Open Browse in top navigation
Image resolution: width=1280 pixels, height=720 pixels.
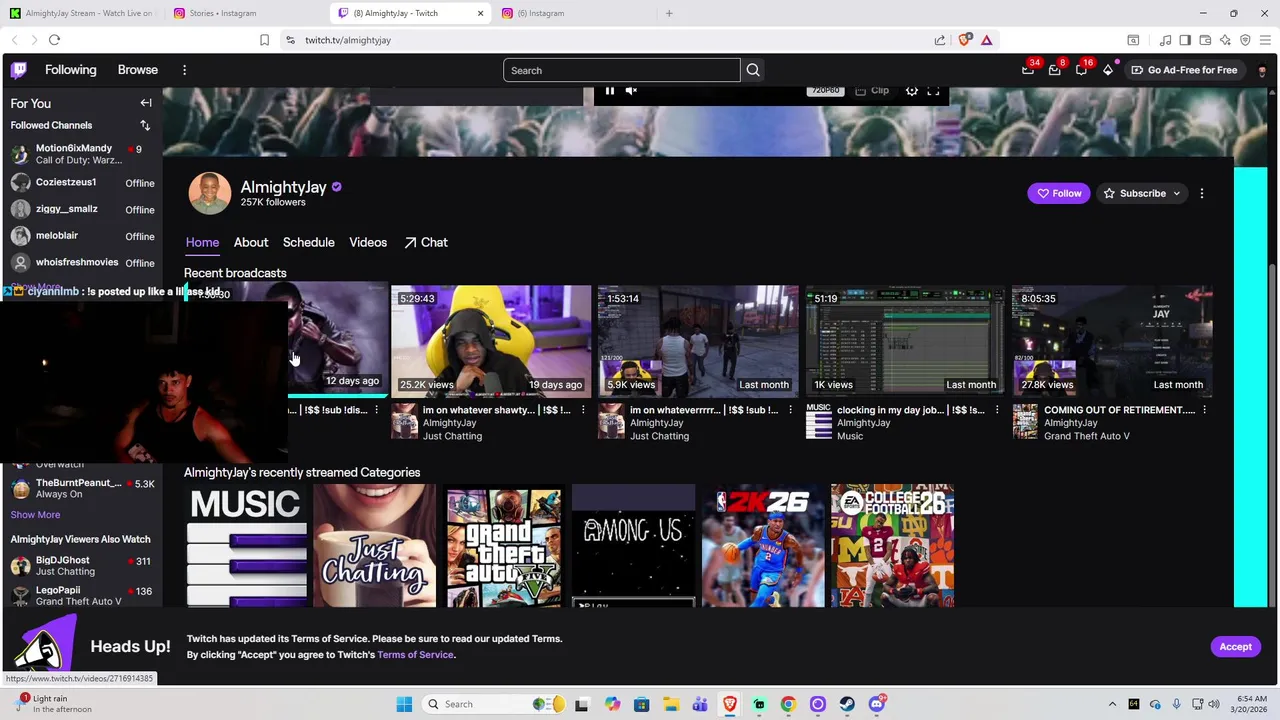click(138, 70)
